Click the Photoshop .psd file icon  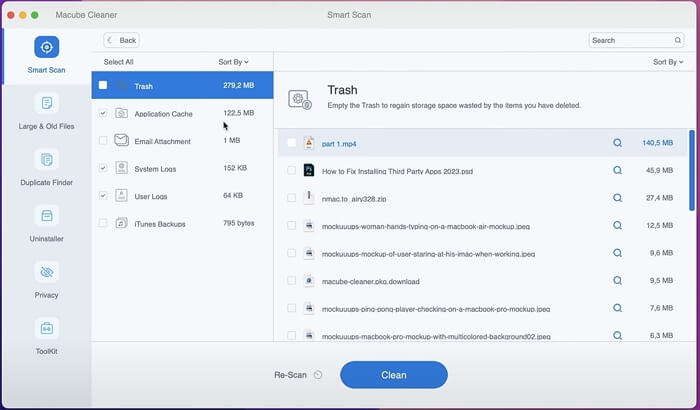click(x=309, y=170)
